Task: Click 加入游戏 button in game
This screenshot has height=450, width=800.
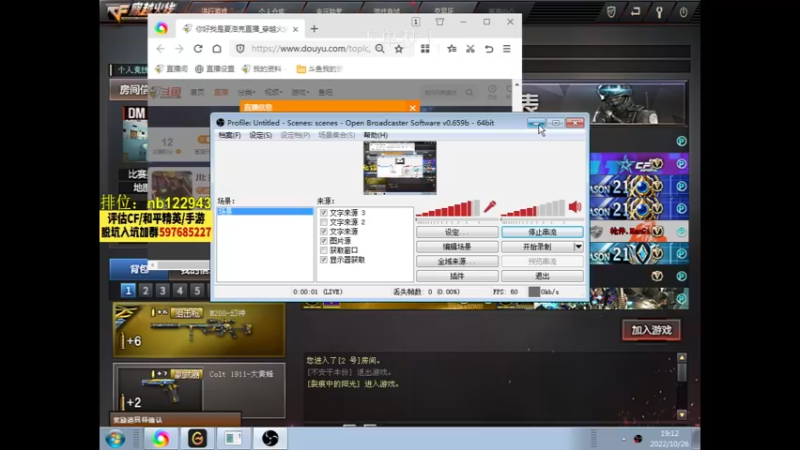Action: click(652, 330)
